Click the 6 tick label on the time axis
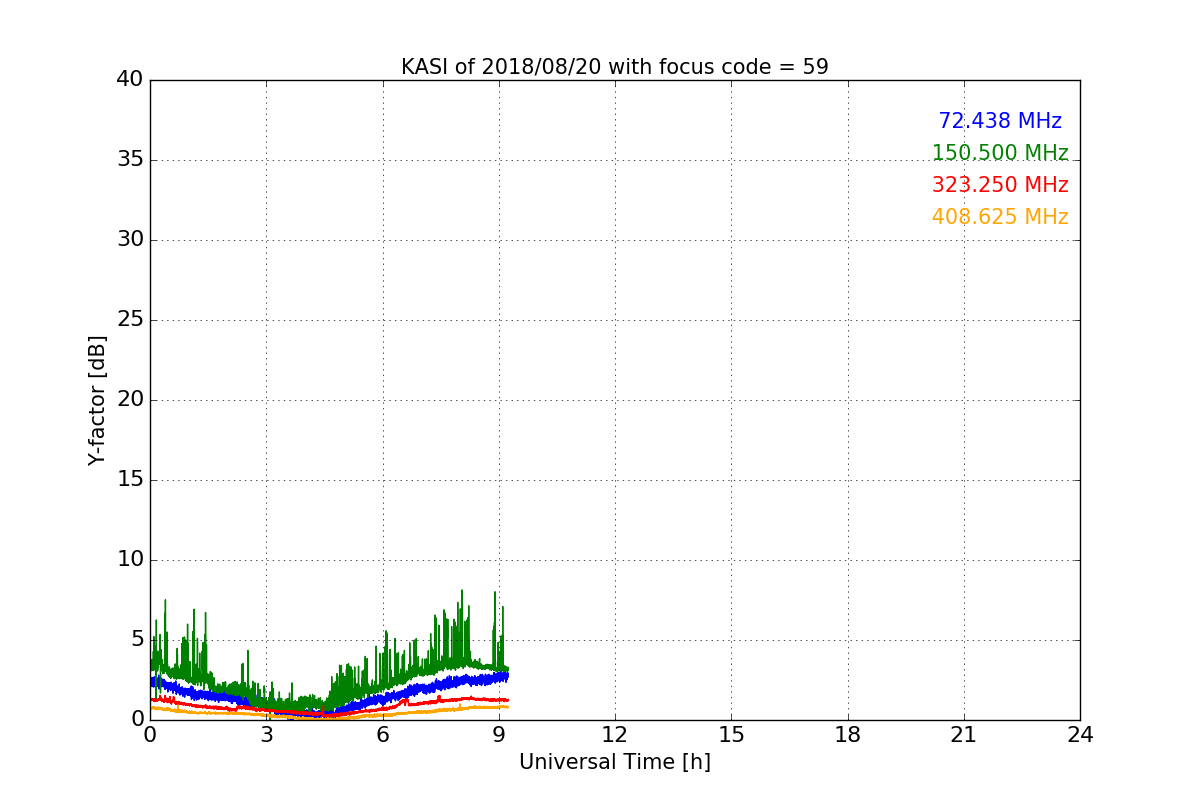Screen dimensions: 1200x800 tap(382, 735)
